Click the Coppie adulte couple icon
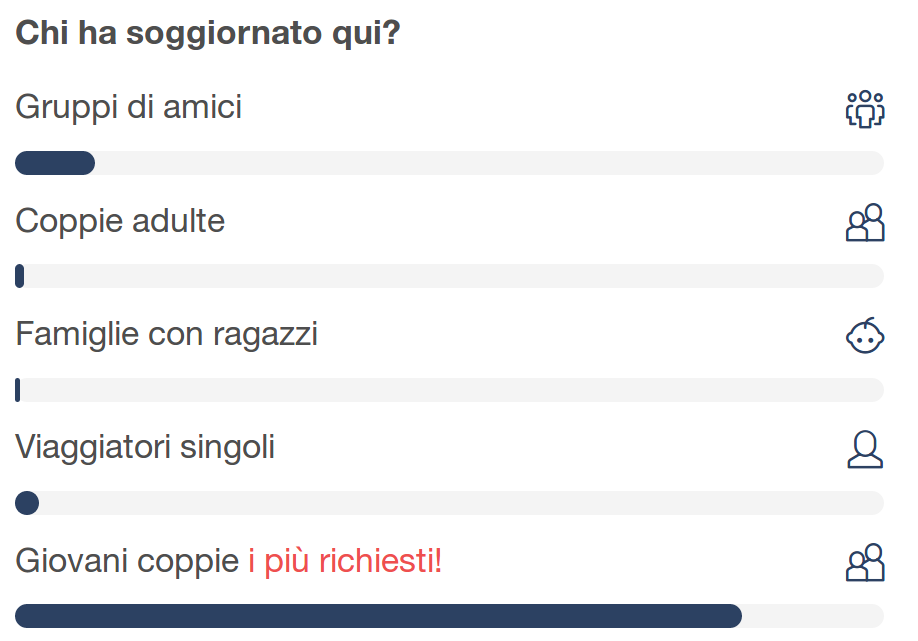This screenshot has height=641, width=918. pos(865,222)
